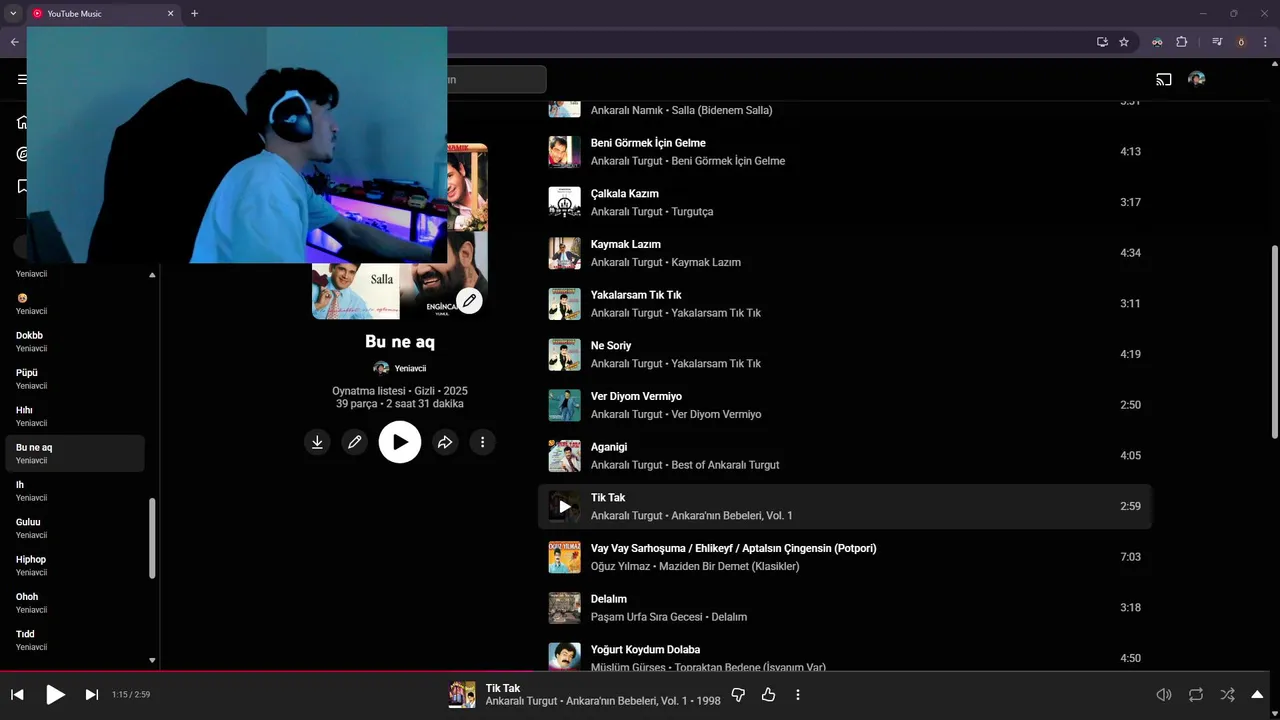The width and height of the screenshot is (1280, 720).
Task: Click Çalkala Kazım album thumbnail
Action: [564, 202]
